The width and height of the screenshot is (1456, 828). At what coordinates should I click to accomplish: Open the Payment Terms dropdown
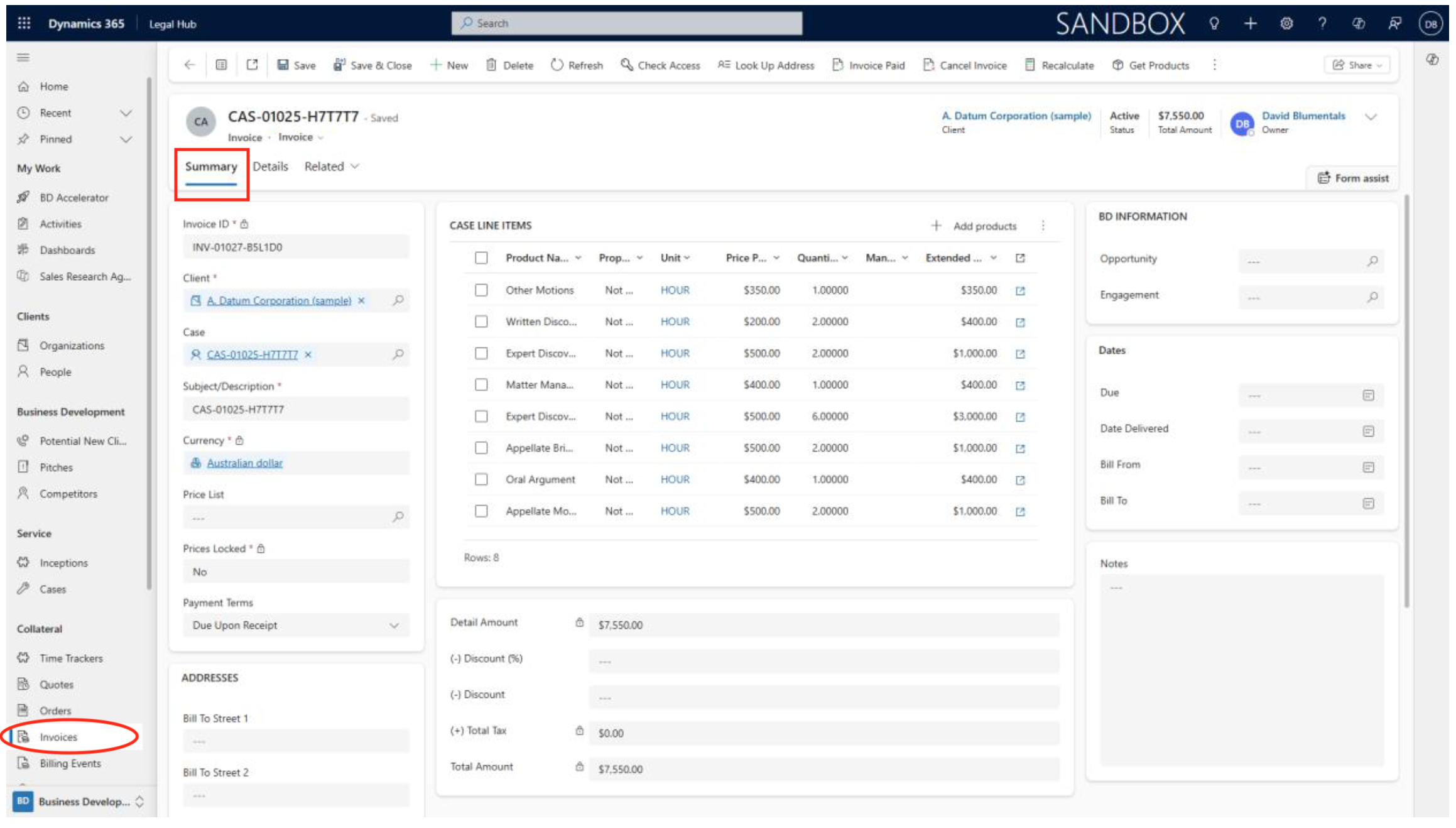296,626
